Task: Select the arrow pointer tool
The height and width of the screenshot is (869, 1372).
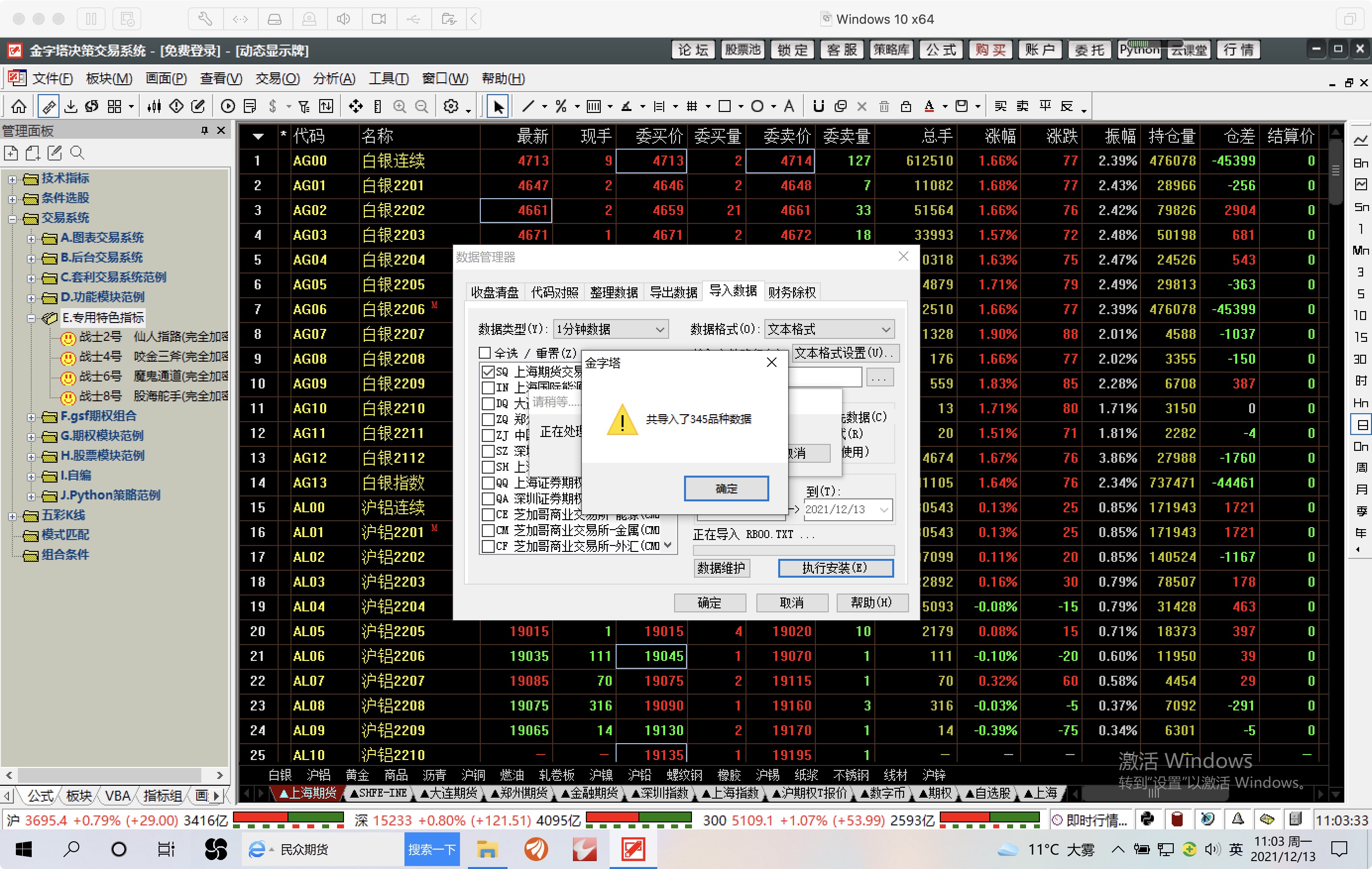Action: (x=499, y=107)
